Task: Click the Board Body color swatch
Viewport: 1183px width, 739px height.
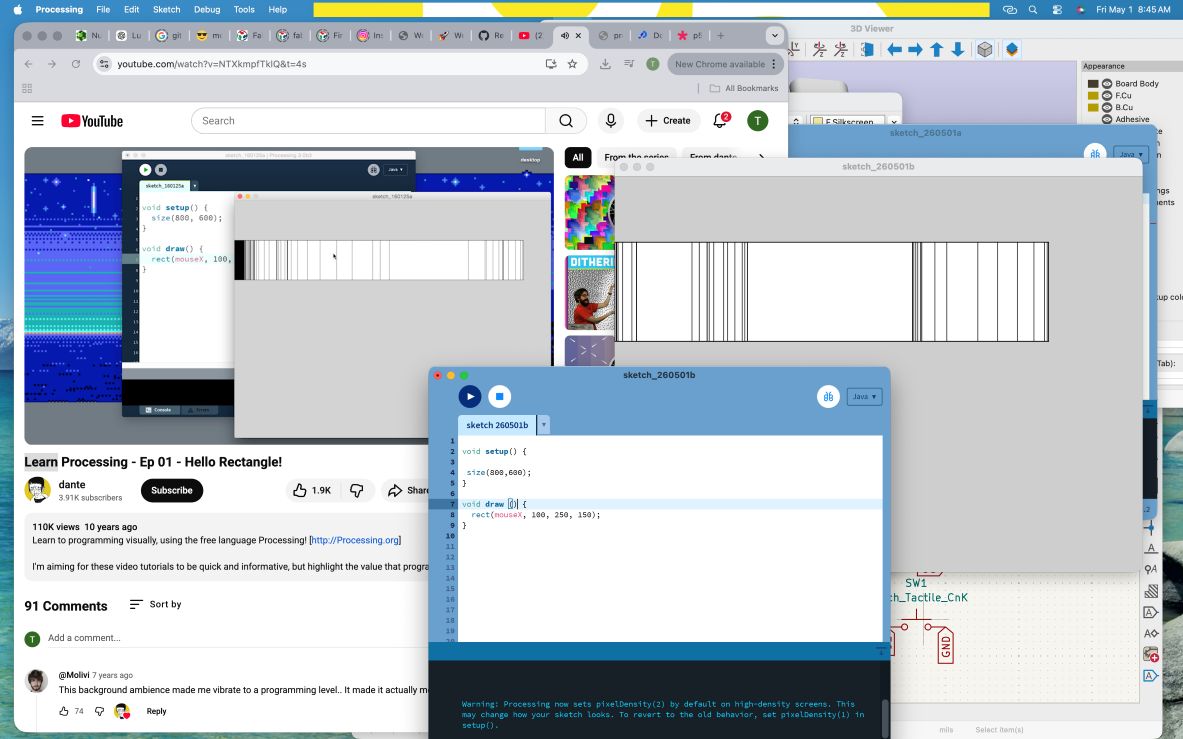Action: (1092, 84)
